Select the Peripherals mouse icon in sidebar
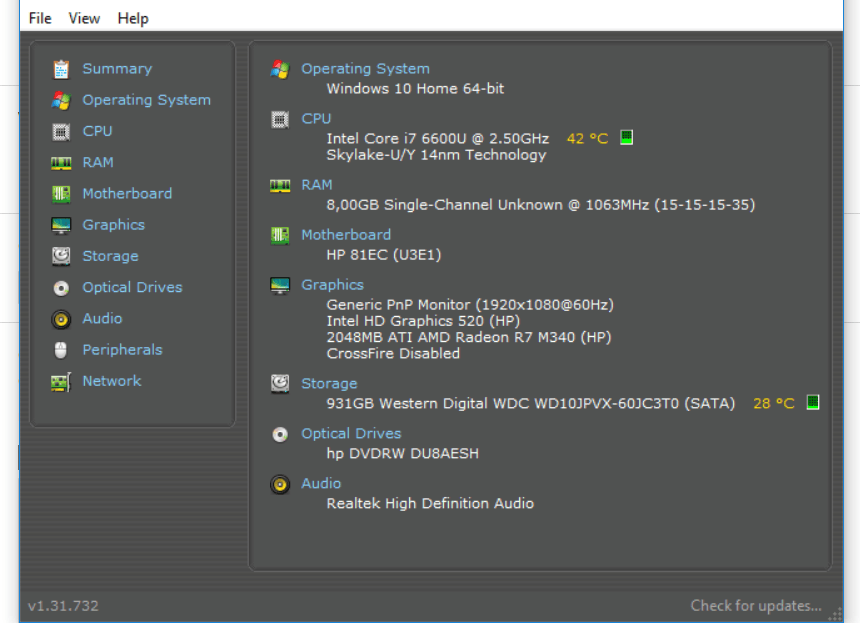860x623 pixels. (62, 350)
